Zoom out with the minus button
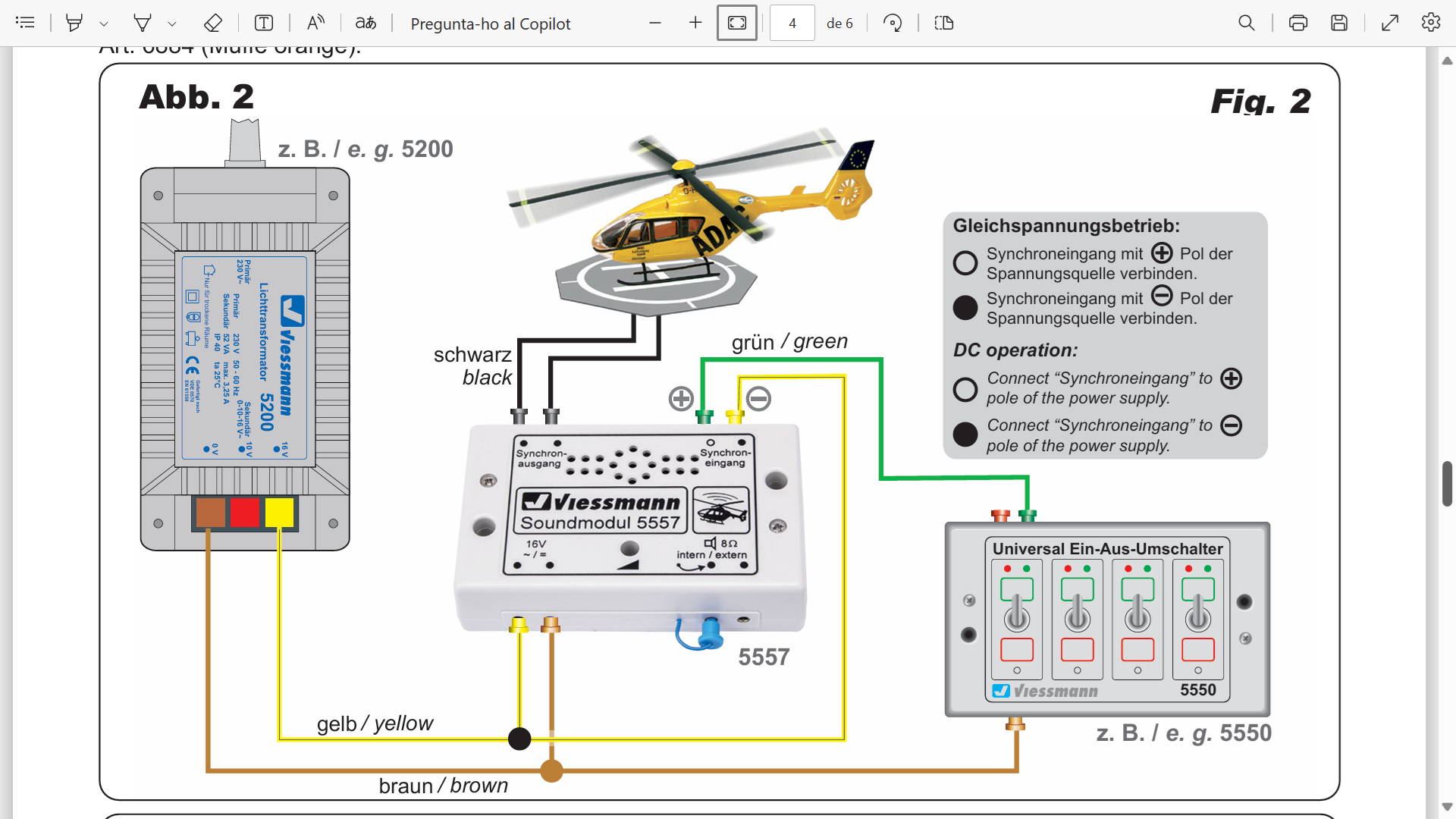Screen dimensions: 1456x819 tap(655, 23)
